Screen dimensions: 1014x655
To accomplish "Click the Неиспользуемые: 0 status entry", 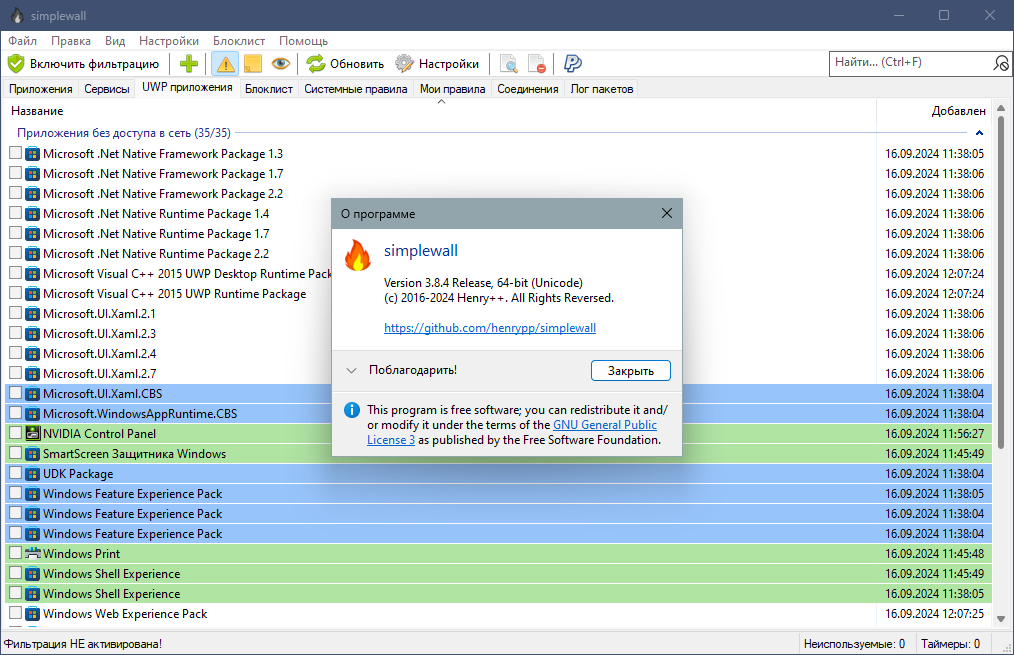I will point(854,644).
